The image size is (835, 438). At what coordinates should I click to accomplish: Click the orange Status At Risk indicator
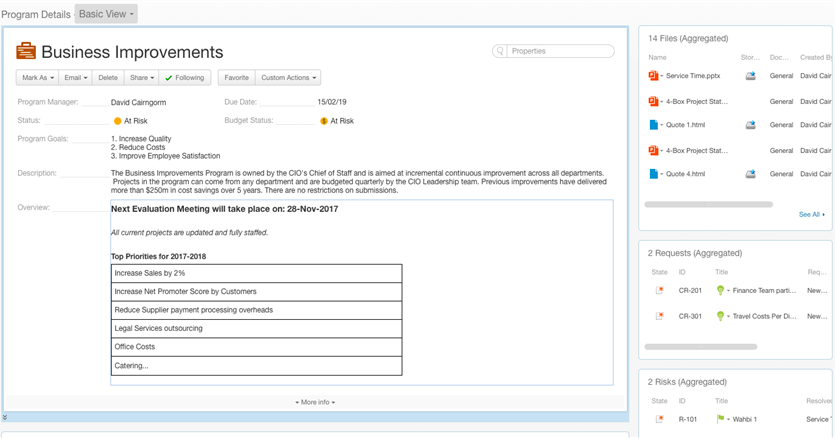pos(118,121)
